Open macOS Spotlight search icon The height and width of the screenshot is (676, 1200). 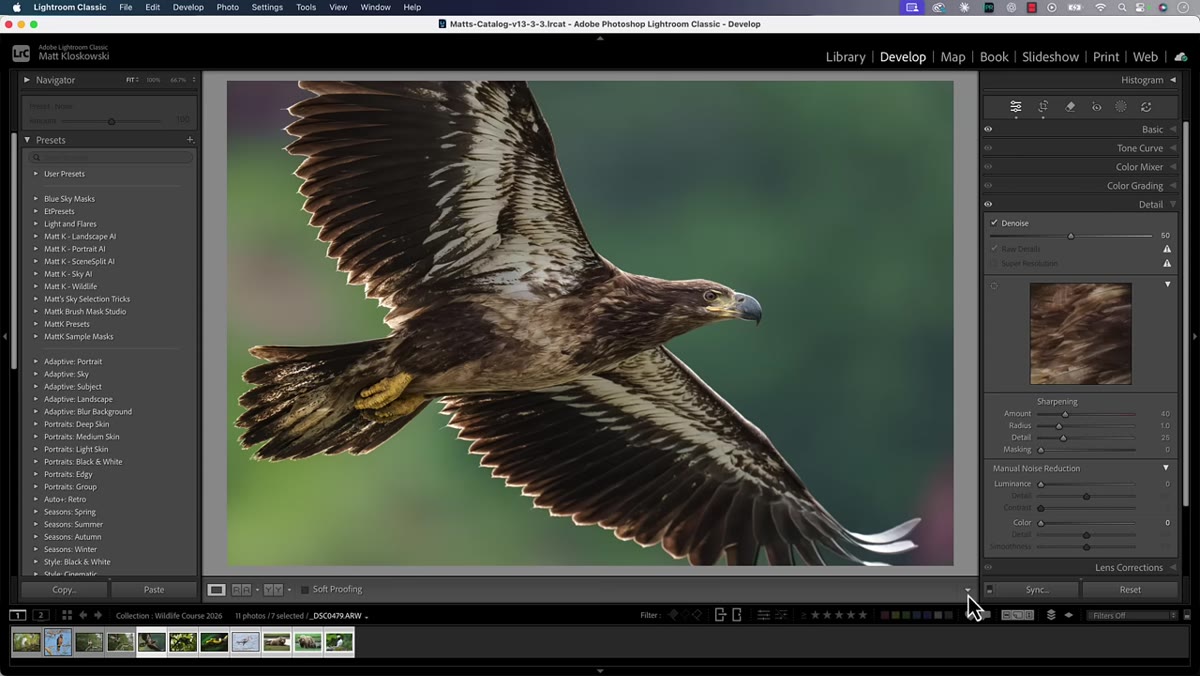(x=1122, y=7)
